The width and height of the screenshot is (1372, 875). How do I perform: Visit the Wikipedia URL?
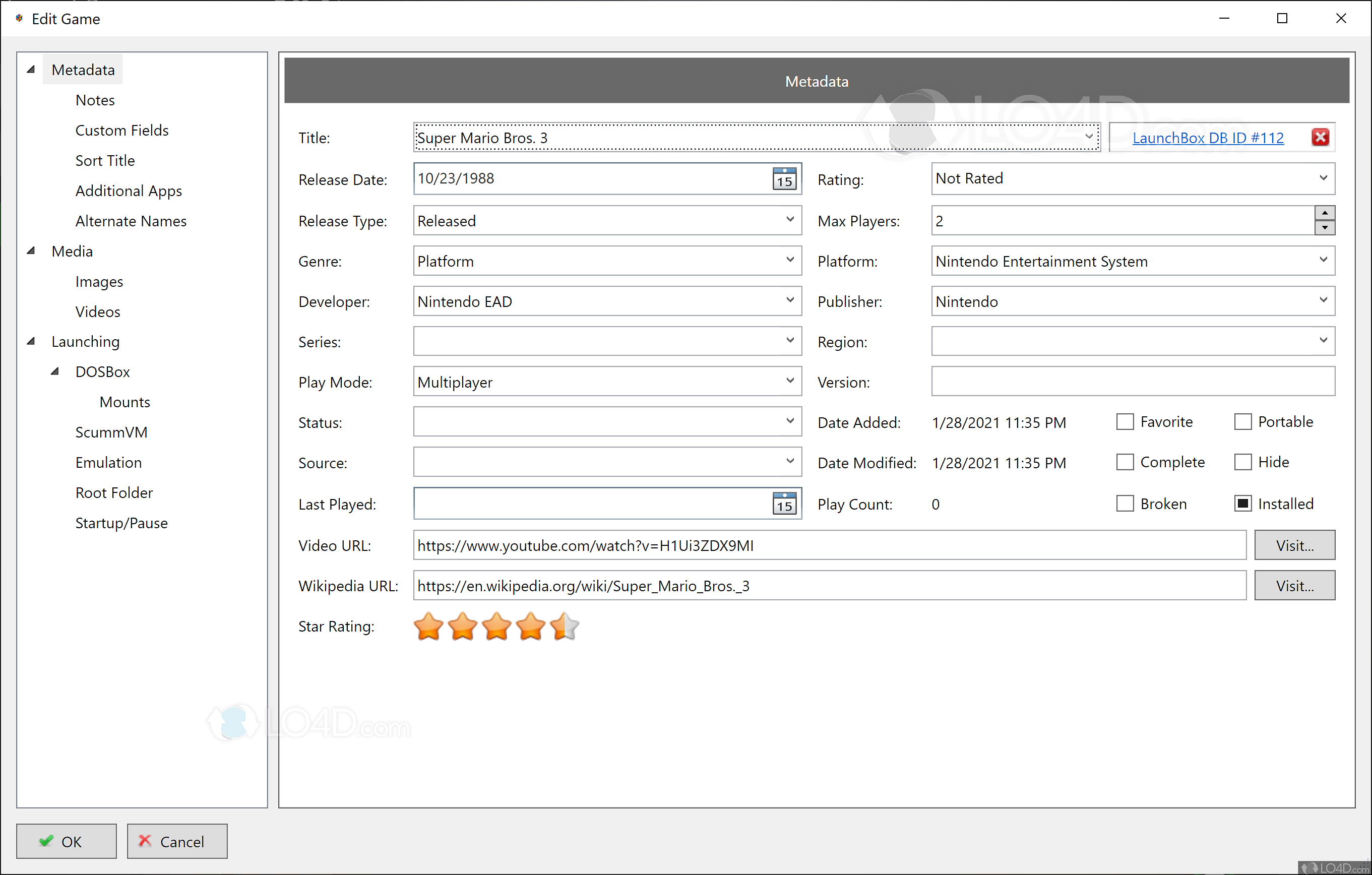tap(1293, 586)
